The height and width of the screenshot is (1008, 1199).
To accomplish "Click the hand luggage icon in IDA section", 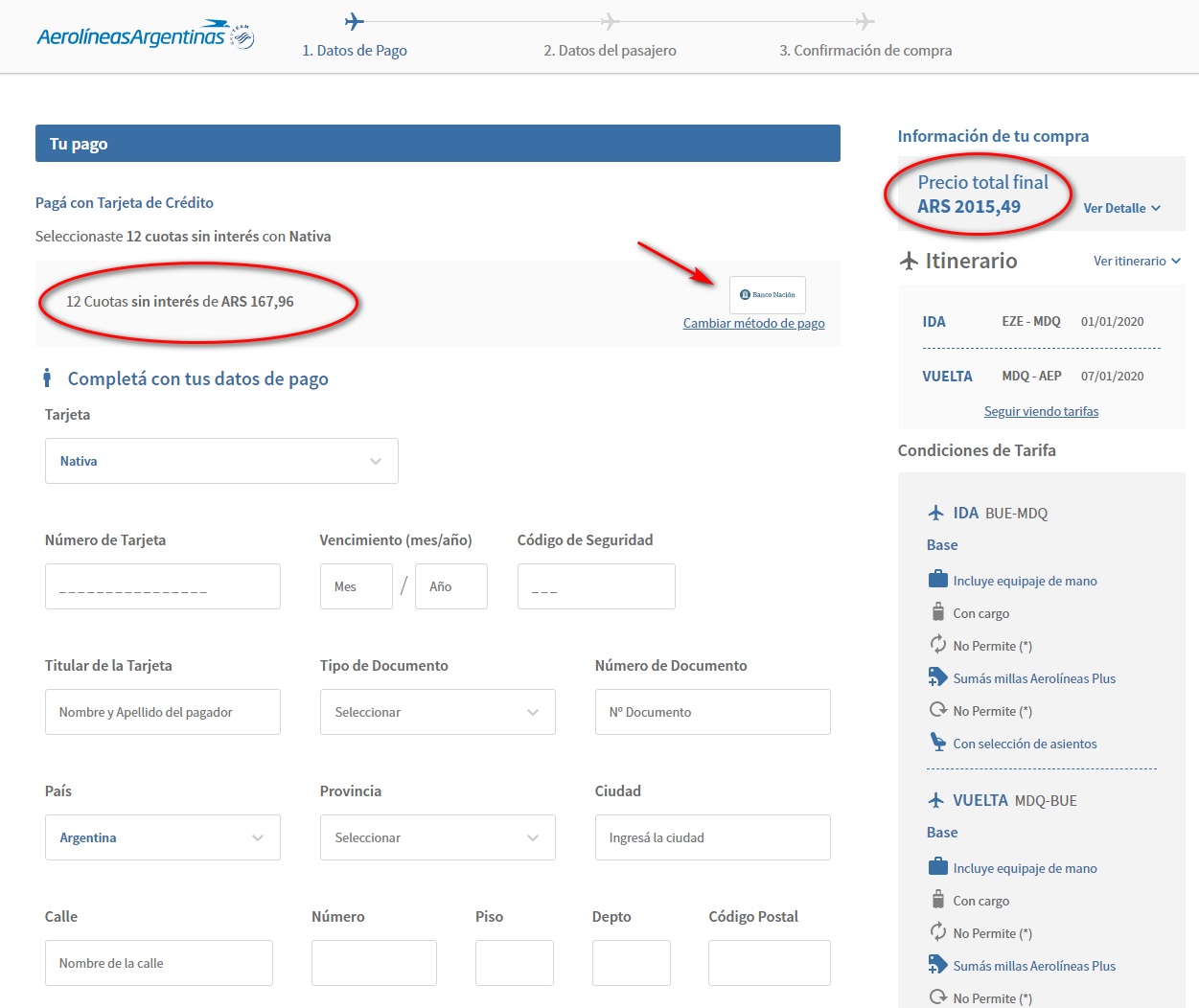I will point(938,580).
